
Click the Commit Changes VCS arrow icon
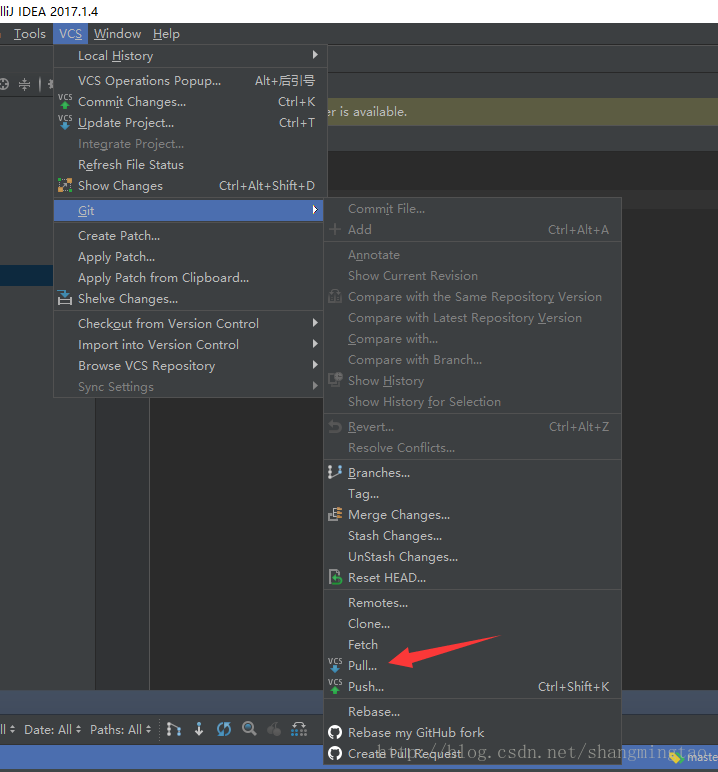(65, 101)
